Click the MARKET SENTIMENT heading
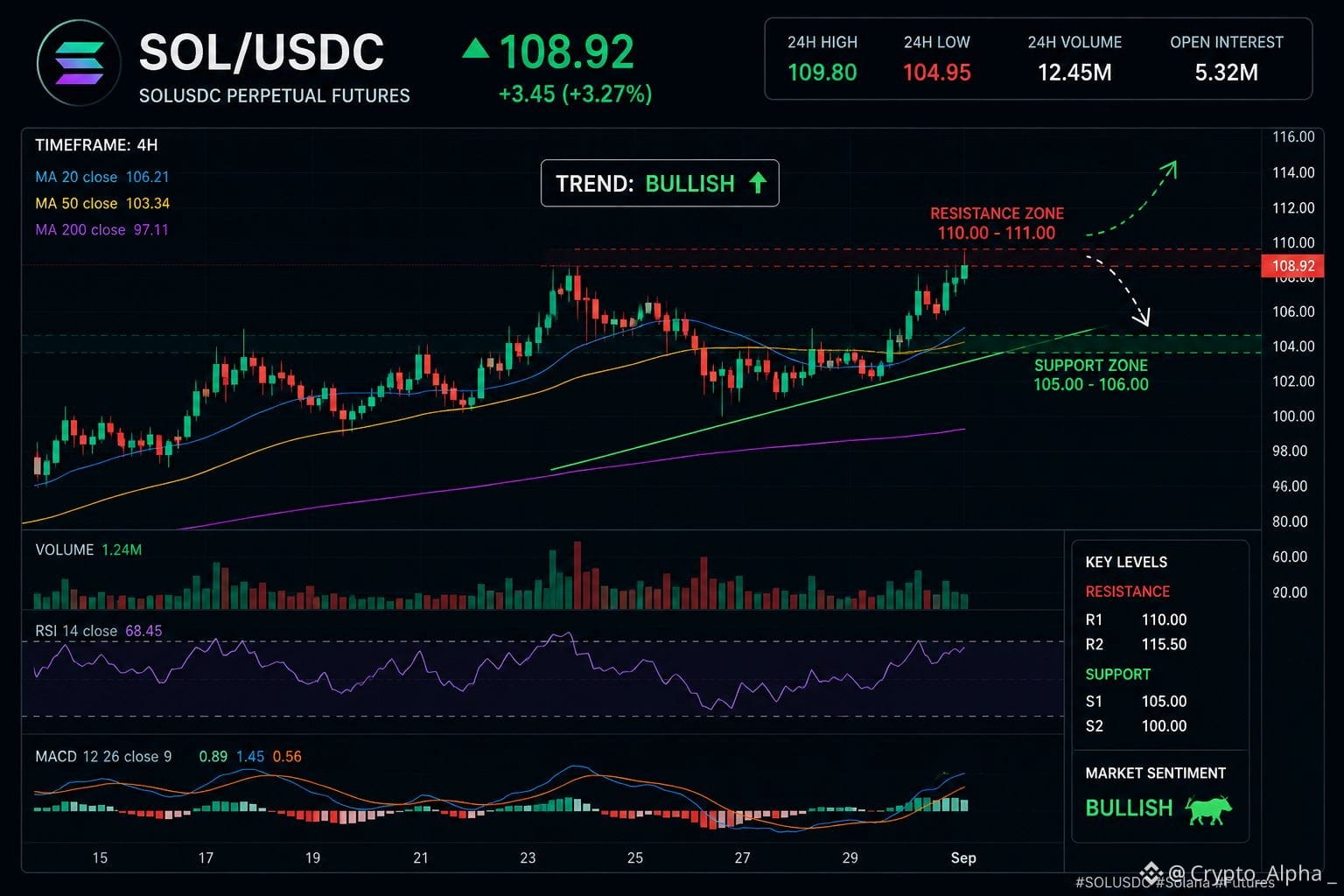1344x896 pixels. click(1156, 773)
